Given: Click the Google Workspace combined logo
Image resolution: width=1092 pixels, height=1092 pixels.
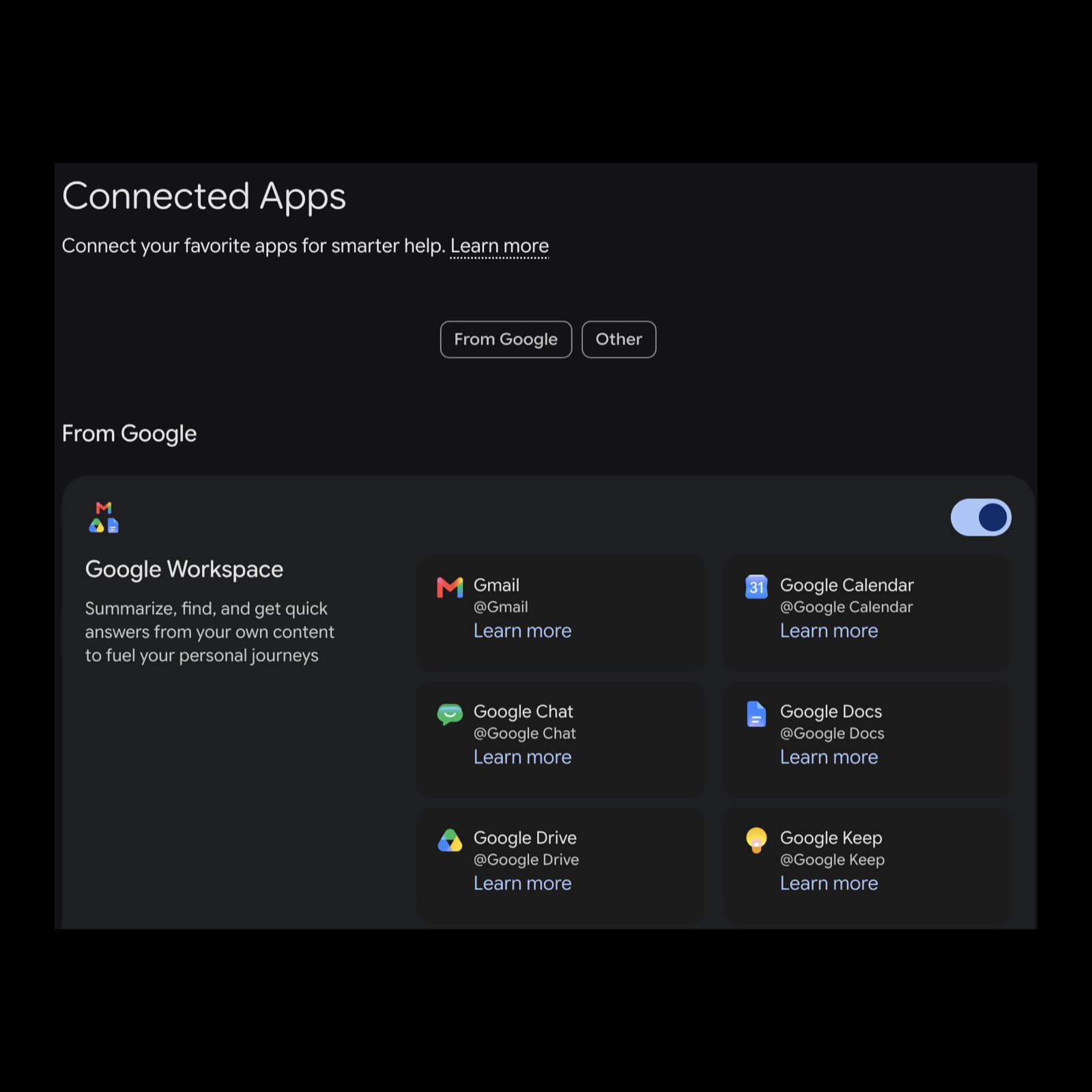Looking at the screenshot, I should click(104, 517).
